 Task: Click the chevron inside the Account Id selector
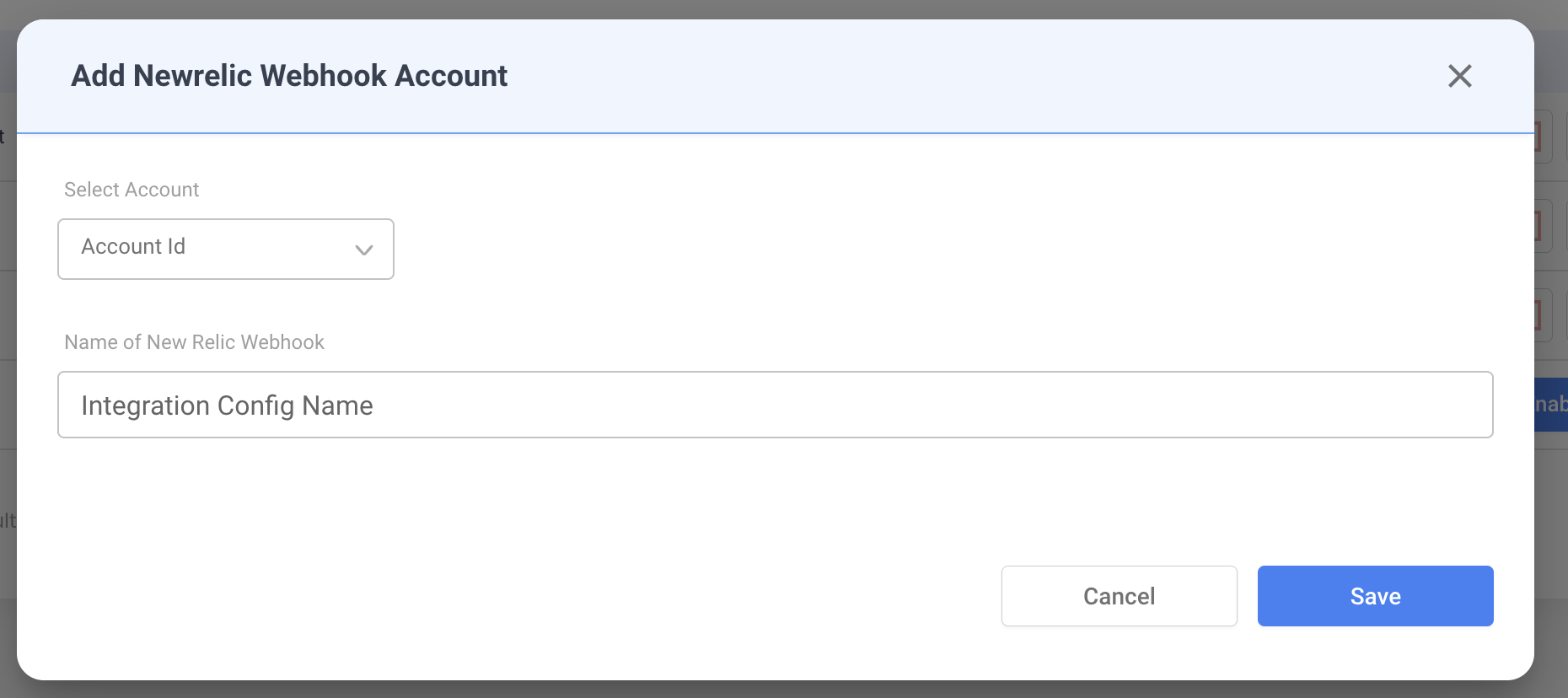[363, 250]
